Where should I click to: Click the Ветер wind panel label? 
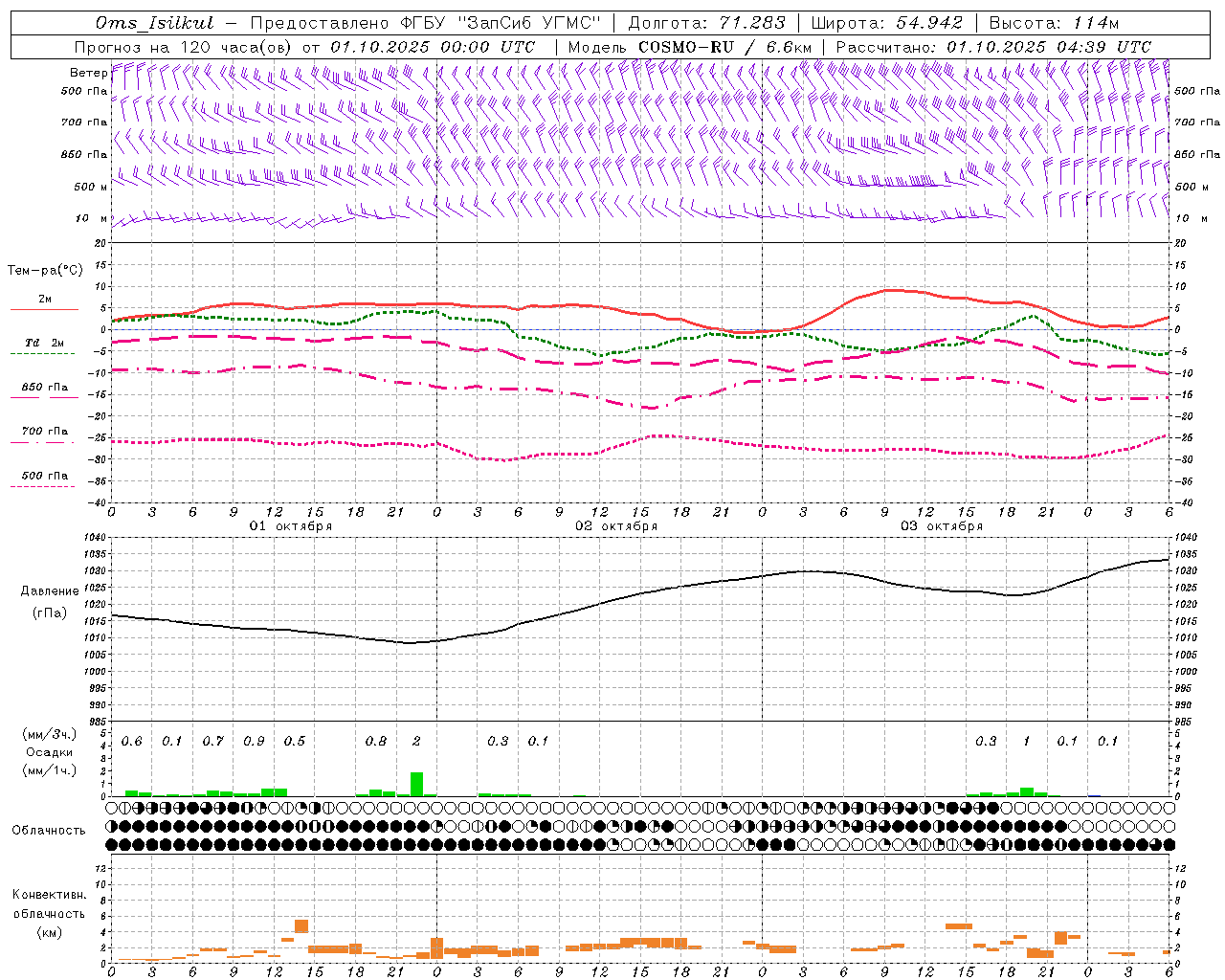(x=88, y=73)
